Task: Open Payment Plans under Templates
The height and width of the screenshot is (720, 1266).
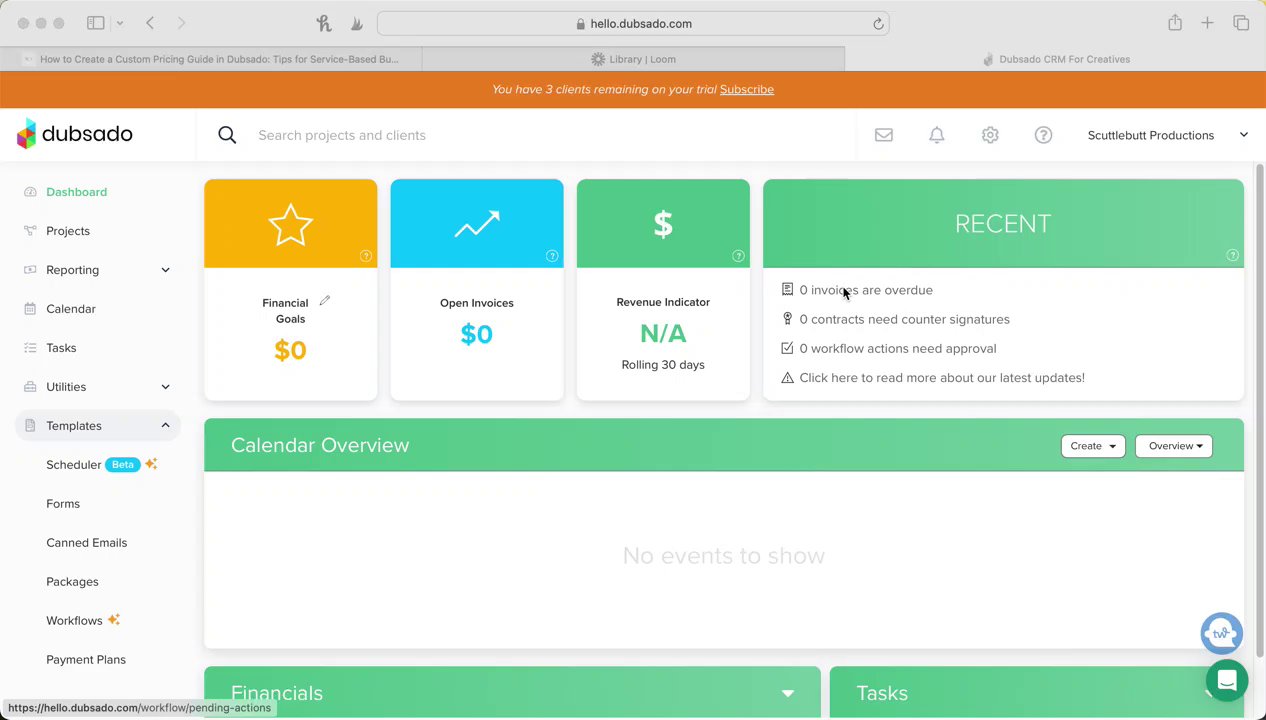Action: pyautogui.click(x=86, y=660)
